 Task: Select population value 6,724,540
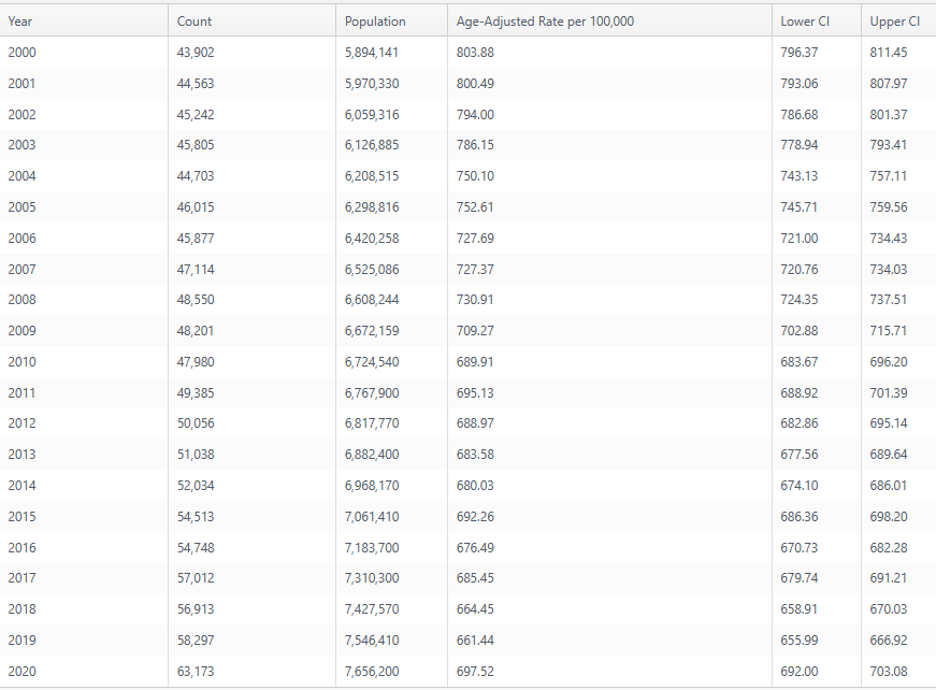click(371, 362)
